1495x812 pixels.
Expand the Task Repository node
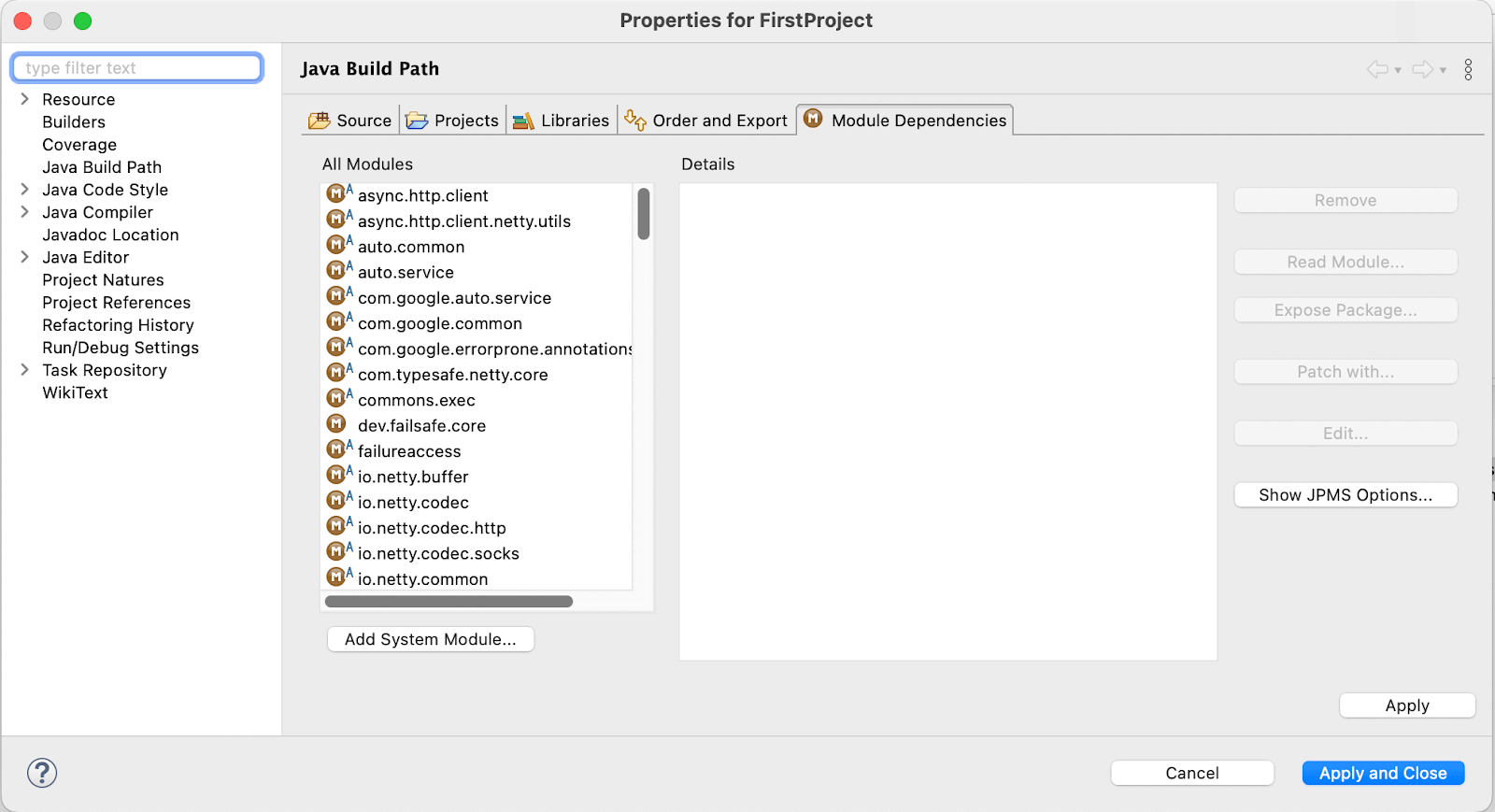click(25, 370)
